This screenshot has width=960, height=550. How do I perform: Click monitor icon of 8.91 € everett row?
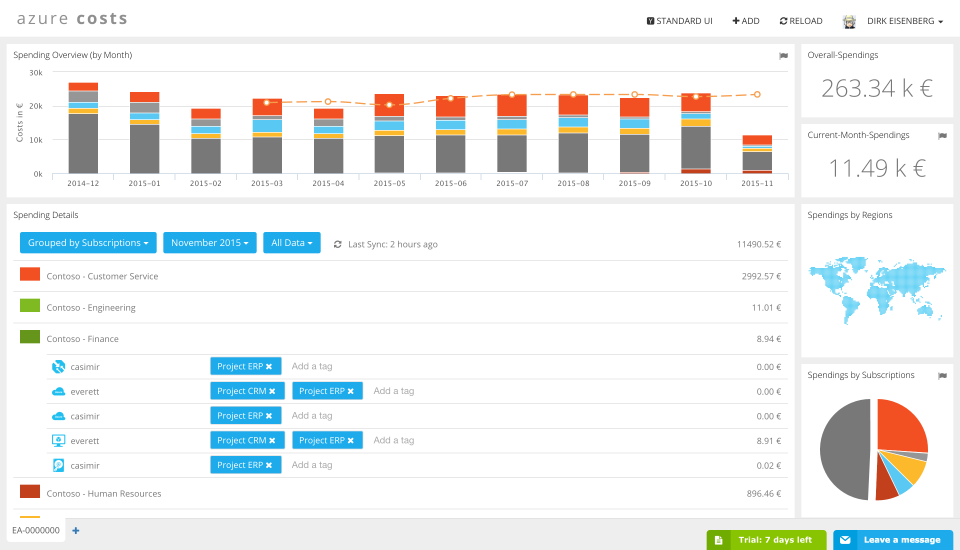pyautogui.click(x=58, y=440)
